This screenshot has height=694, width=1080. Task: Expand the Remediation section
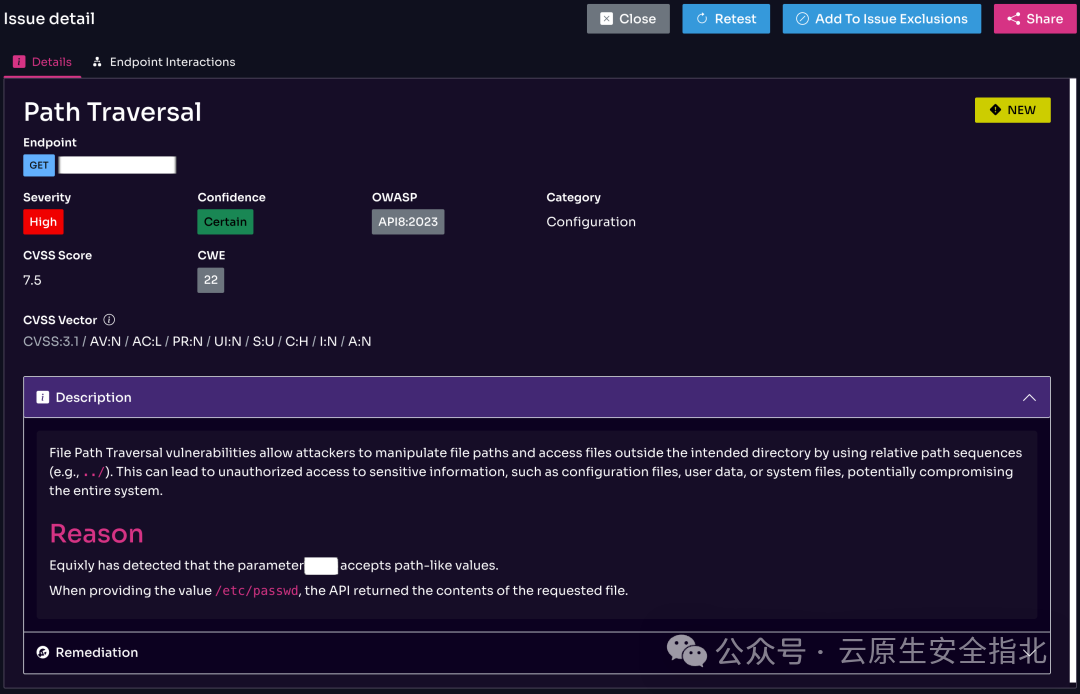pyautogui.click(x=537, y=652)
